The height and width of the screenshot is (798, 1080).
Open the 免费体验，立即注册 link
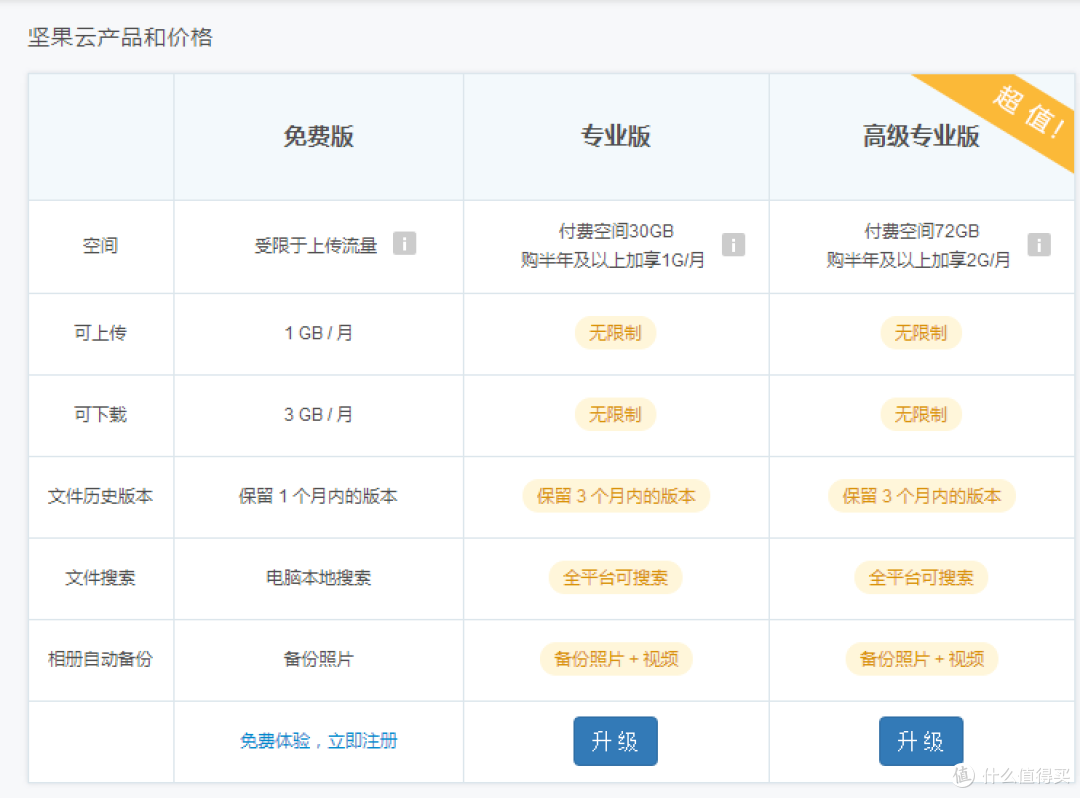coord(318,741)
